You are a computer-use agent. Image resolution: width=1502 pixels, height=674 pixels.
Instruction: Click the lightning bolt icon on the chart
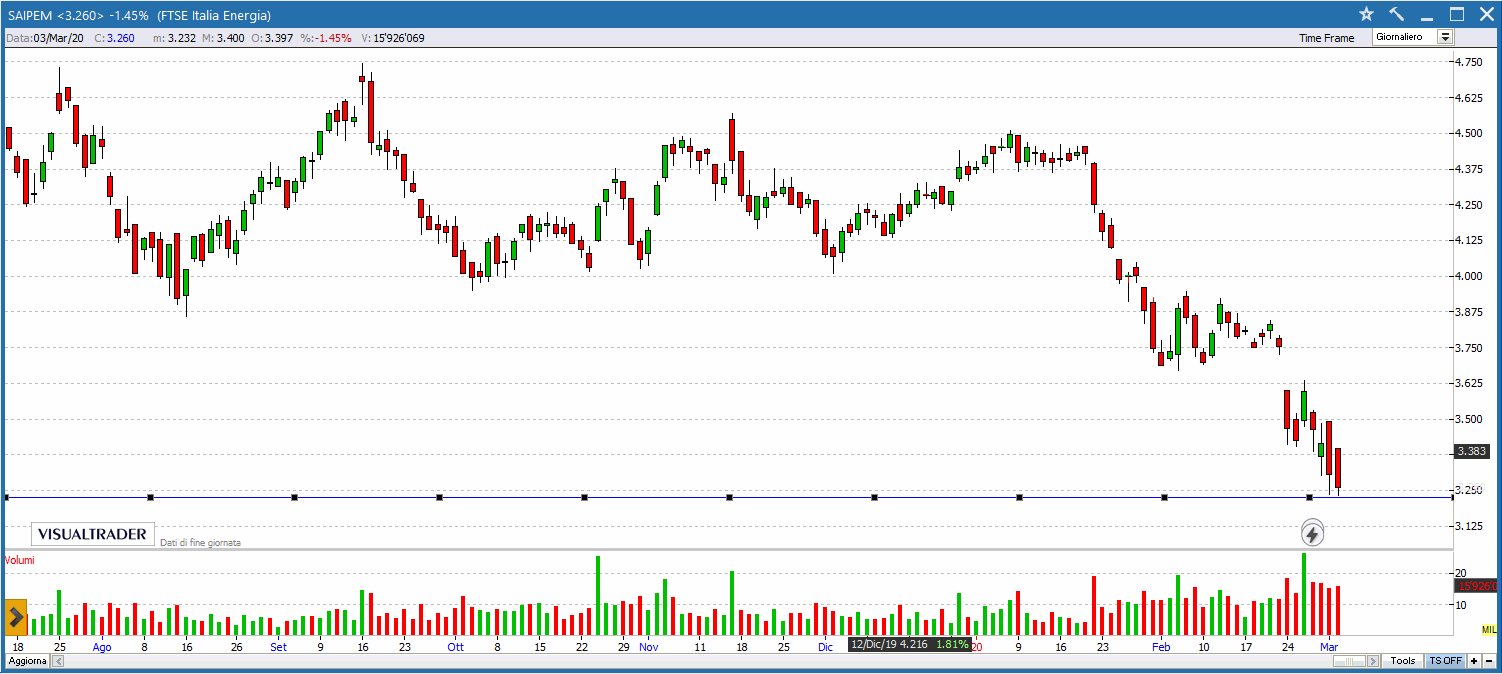[1313, 533]
